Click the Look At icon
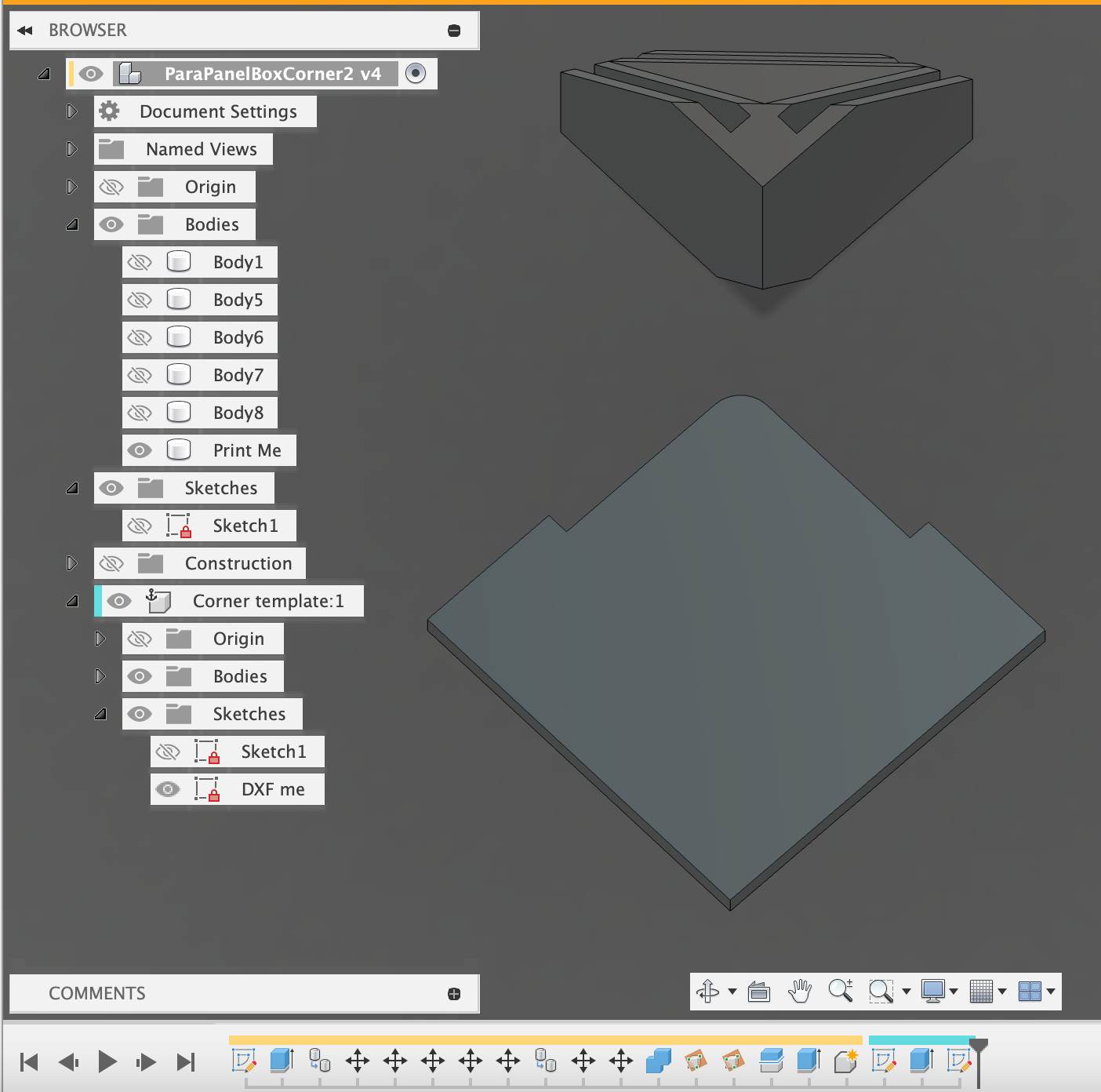 tap(758, 992)
